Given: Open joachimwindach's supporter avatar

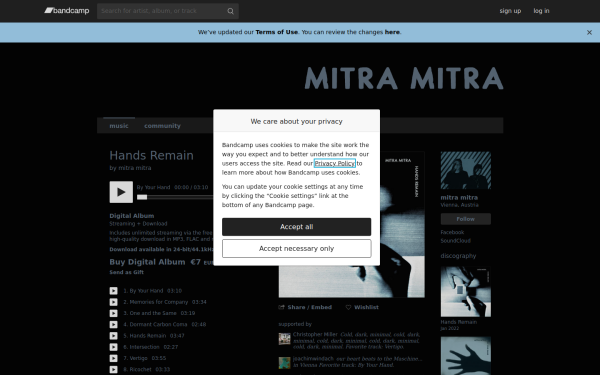Looking at the screenshot, I should (284, 363).
